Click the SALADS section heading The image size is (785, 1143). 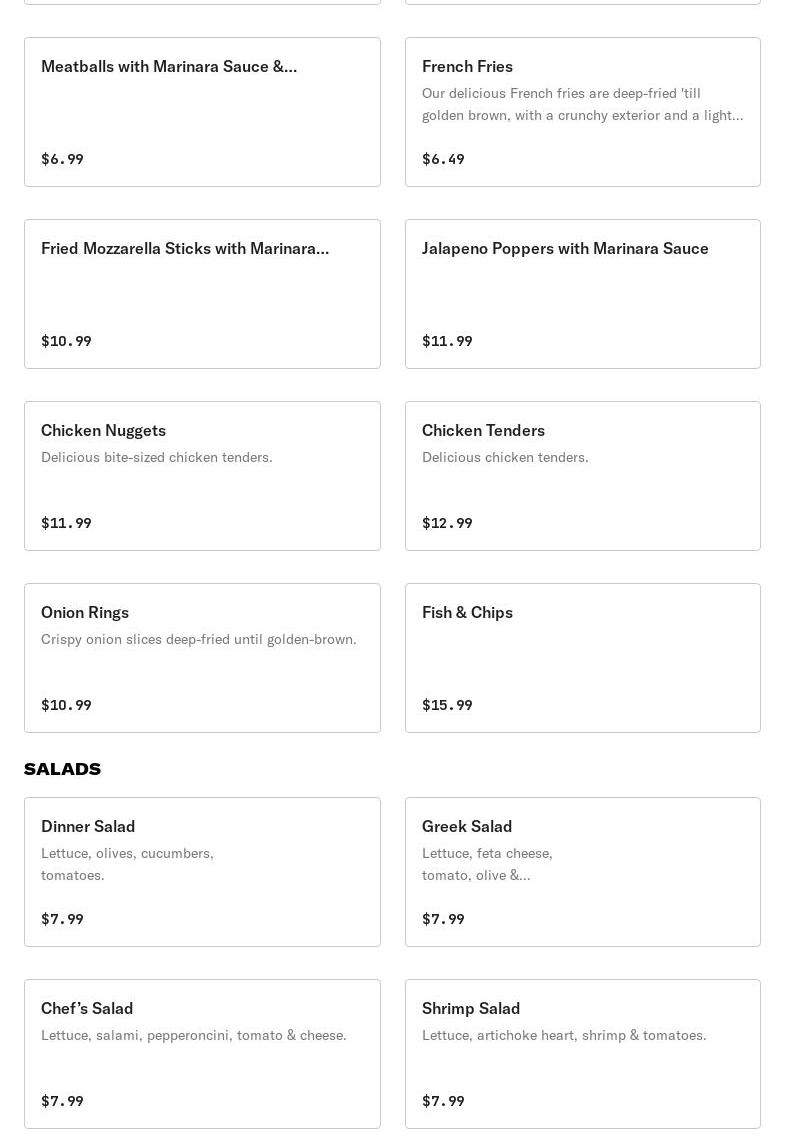tap(63, 769)
